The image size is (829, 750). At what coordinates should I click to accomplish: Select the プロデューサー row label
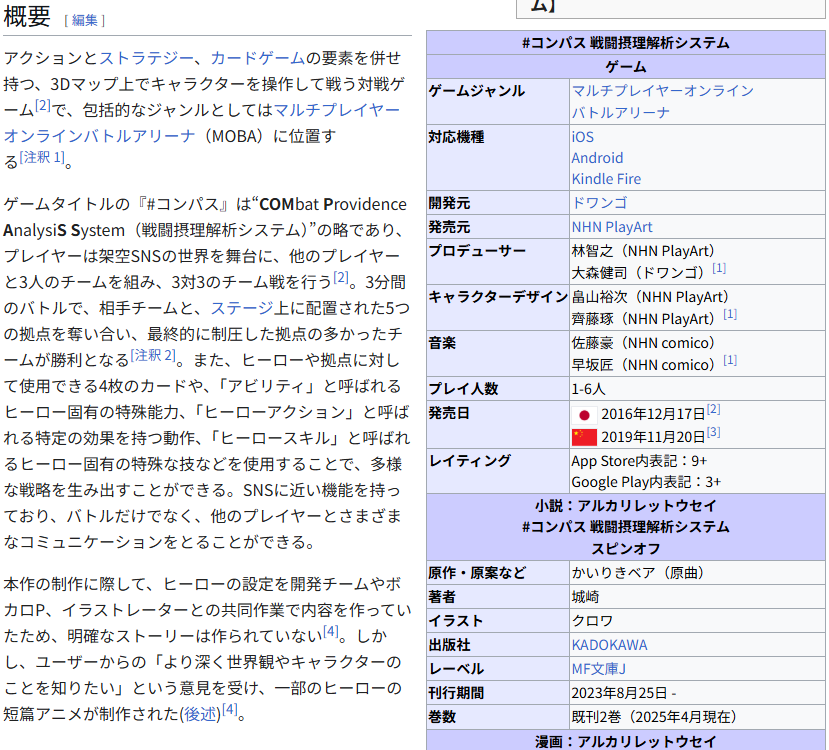coord(477,251)
